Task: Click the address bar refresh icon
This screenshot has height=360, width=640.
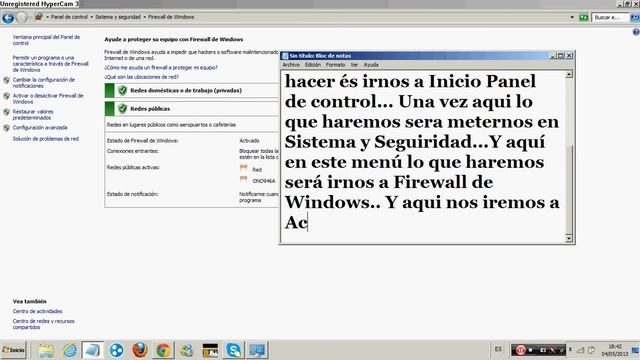Action: (x=584, y=18)
